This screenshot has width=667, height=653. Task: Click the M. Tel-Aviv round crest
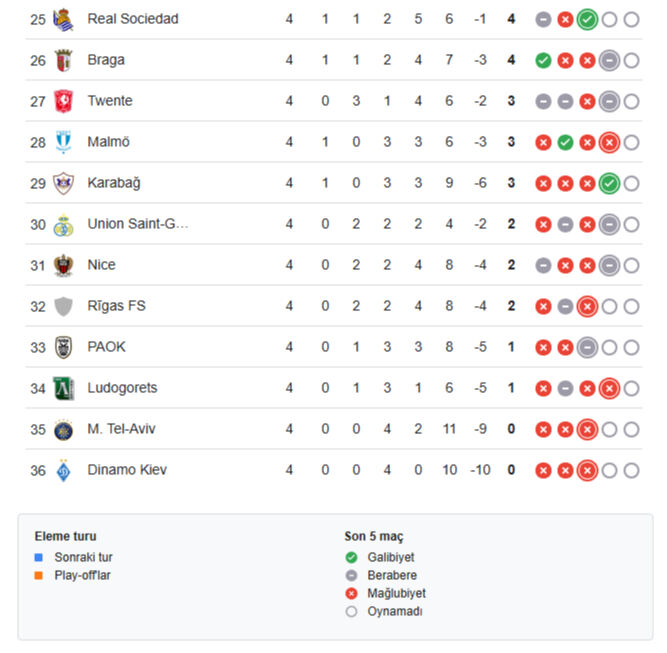click(64, 429)
